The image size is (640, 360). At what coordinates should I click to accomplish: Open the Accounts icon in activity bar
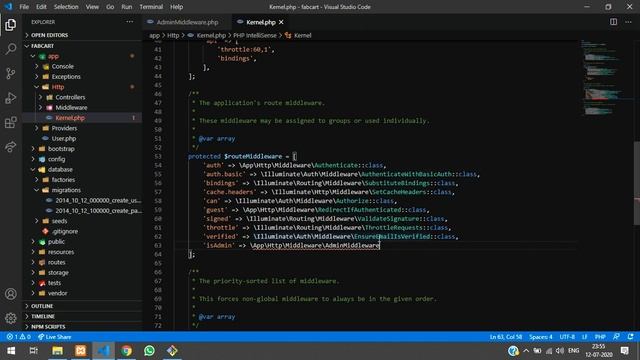click(11, 294)
